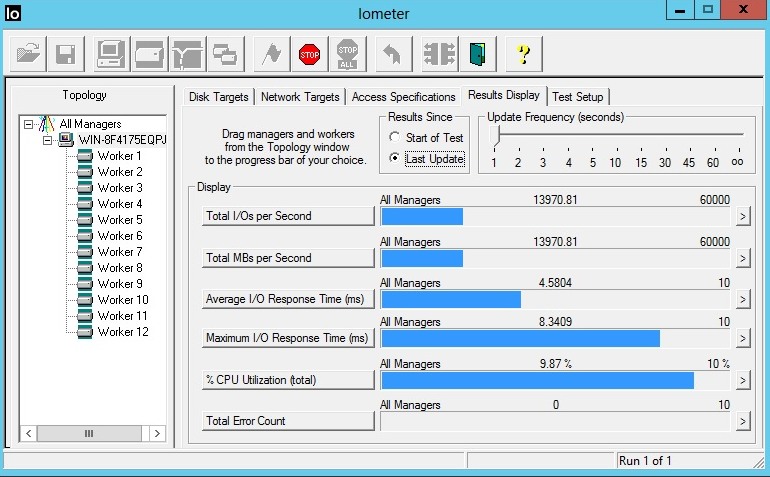This screenshot has height=477, width=770.
Task: Click topology scrollbar left arrow
Action: pos(28,433)
